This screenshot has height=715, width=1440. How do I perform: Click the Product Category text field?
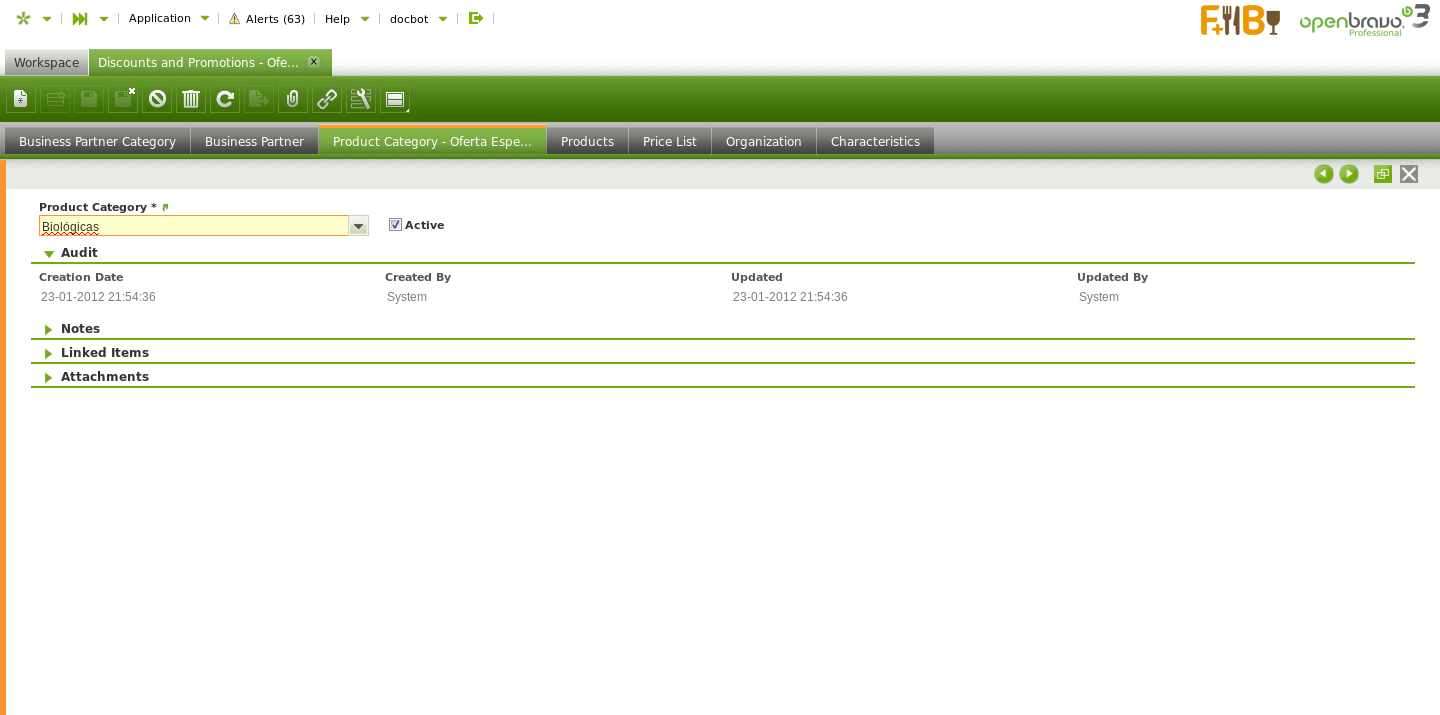pyautogui.click(x=194, y=227)
